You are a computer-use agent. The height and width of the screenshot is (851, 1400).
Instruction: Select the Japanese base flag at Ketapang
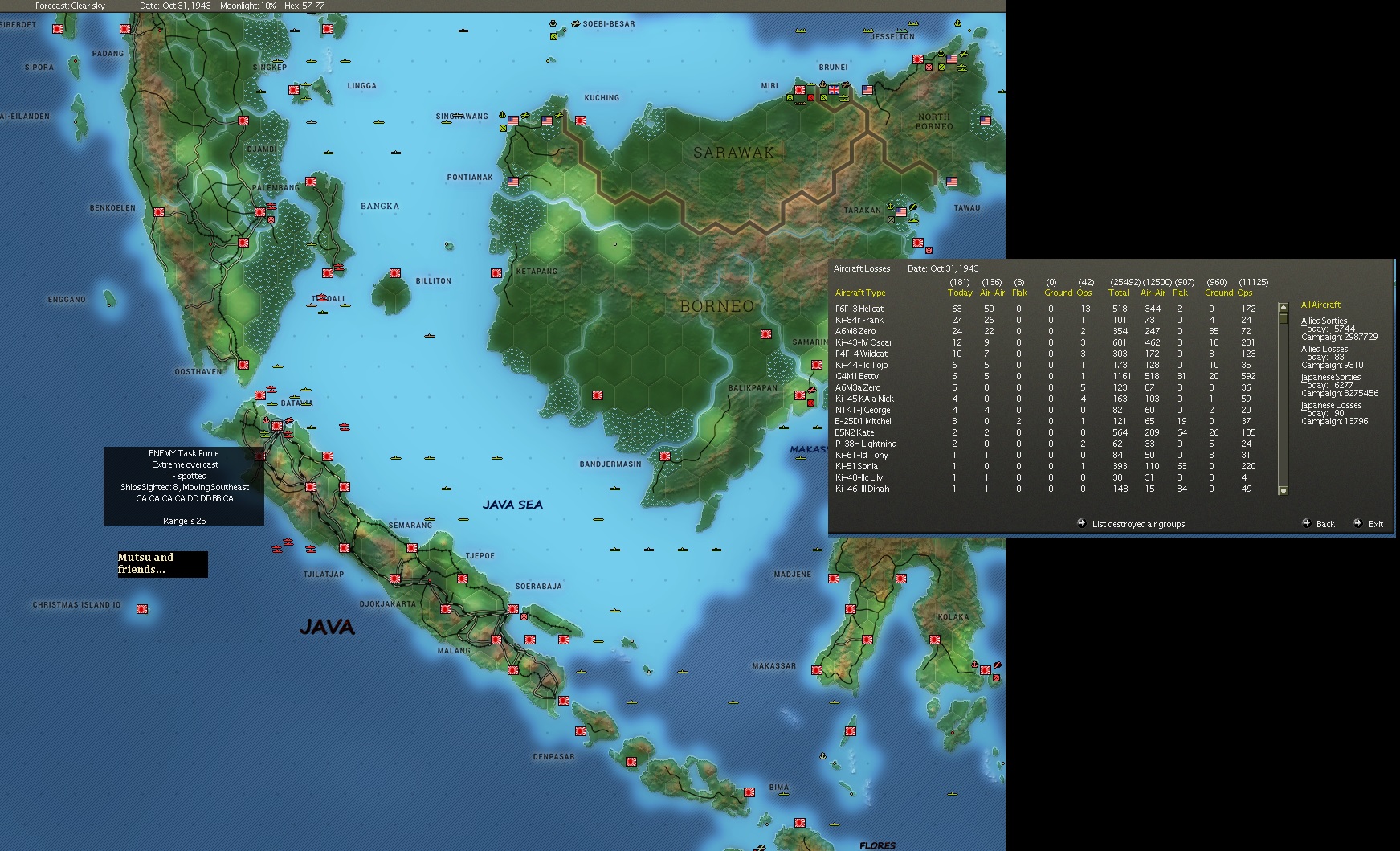(496, 273)
